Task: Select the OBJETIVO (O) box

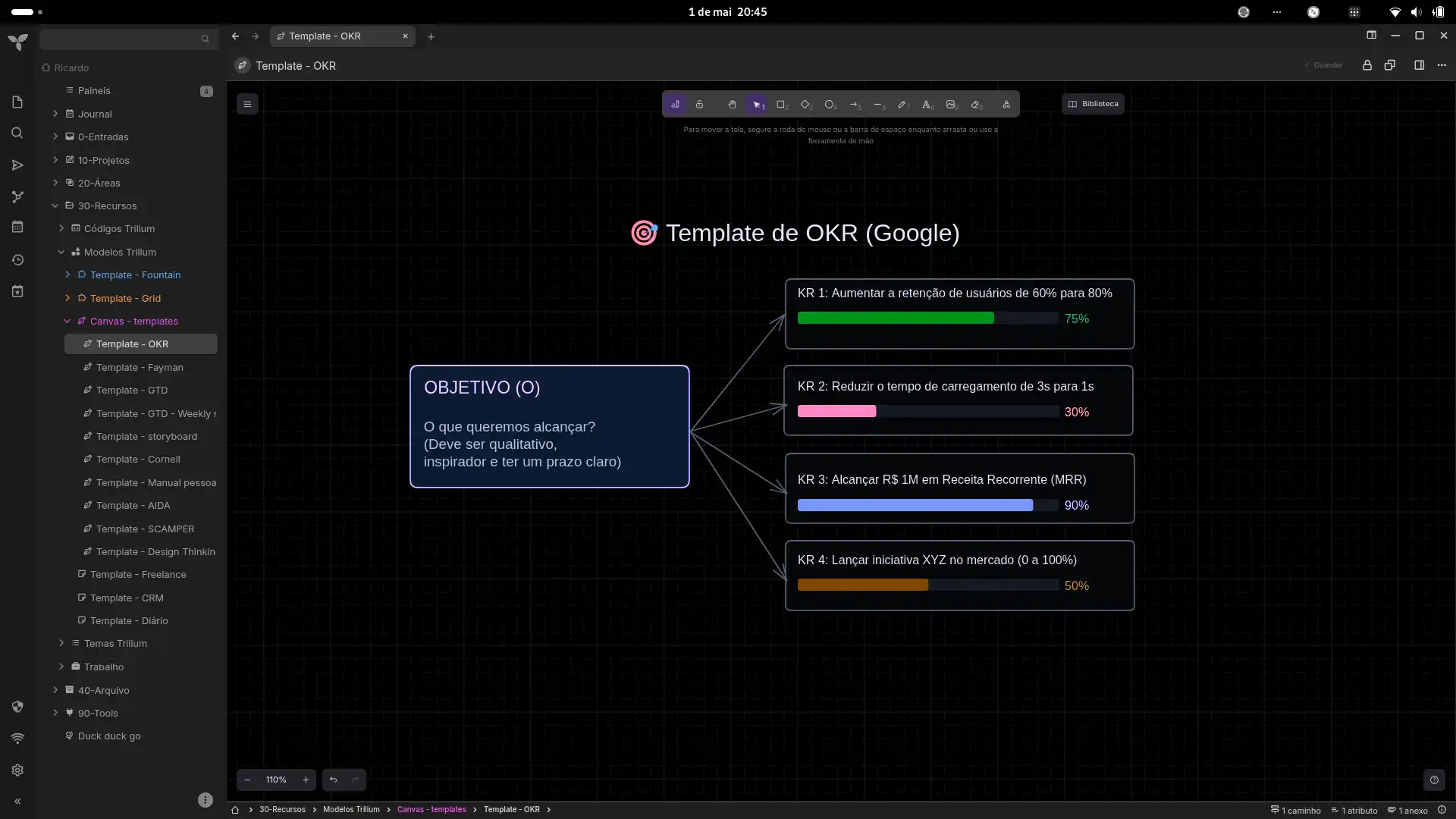Action: [550, 426]
